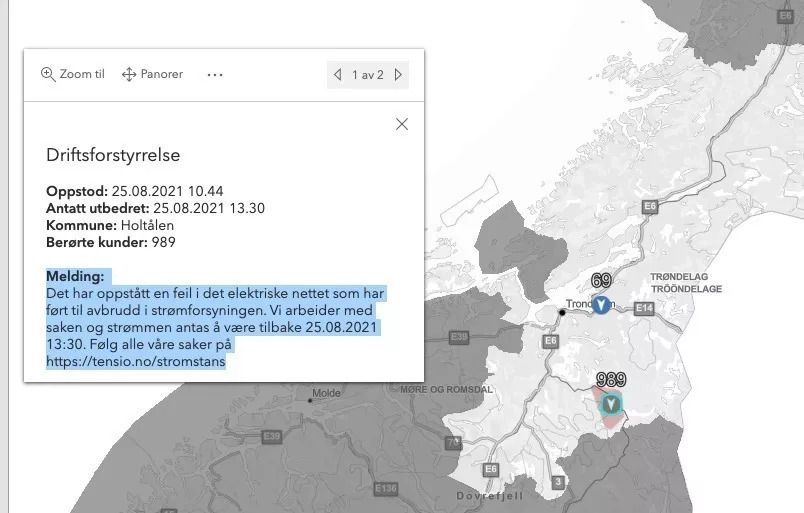Click the road 70 shield on map
The width and height of the screenshot is (804, 513).
click(454, 441)
